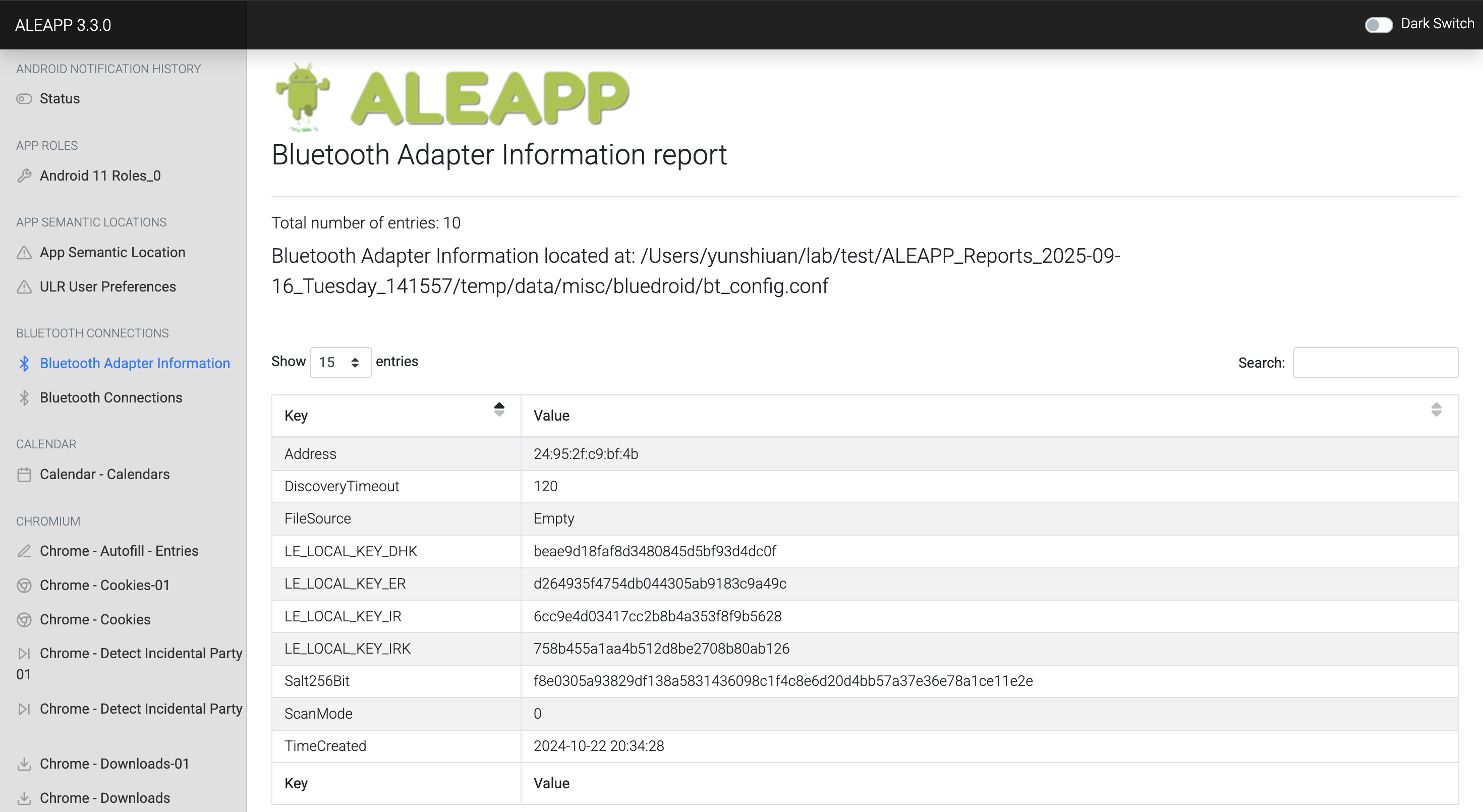
Task: Open Chrome - Cookies-01 report
Action: tap(105, 585)
